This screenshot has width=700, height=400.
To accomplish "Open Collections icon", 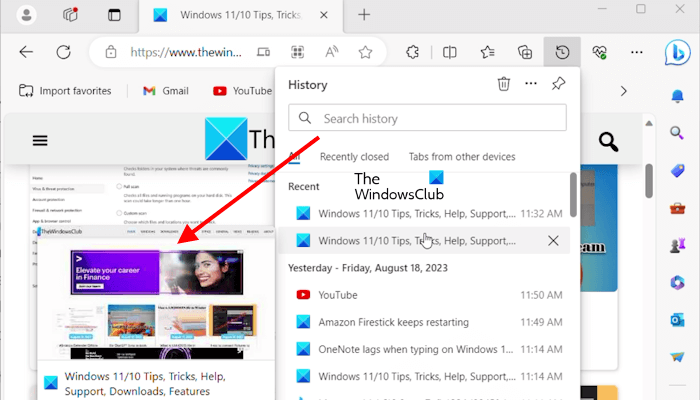I will click(x=525, y=52).
